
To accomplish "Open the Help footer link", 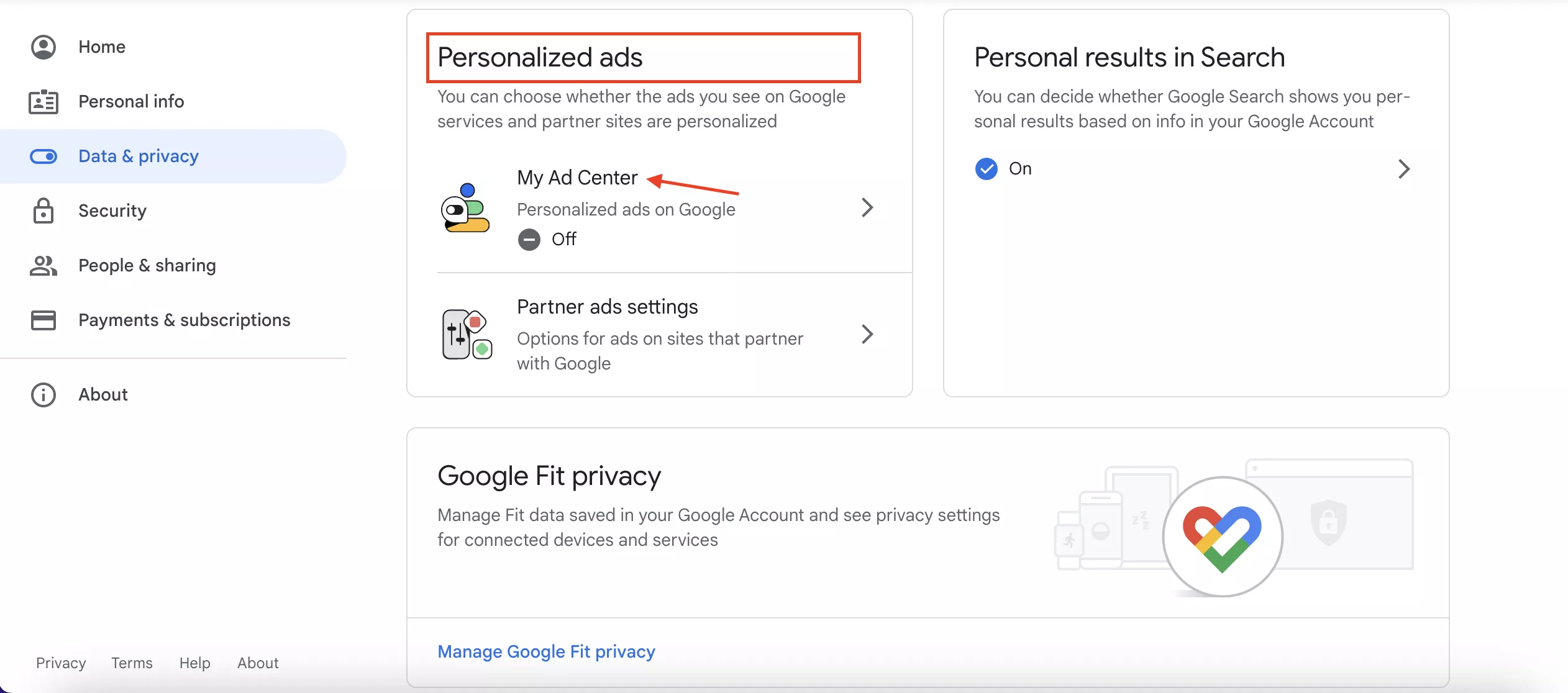I will [x=194, y=663].
